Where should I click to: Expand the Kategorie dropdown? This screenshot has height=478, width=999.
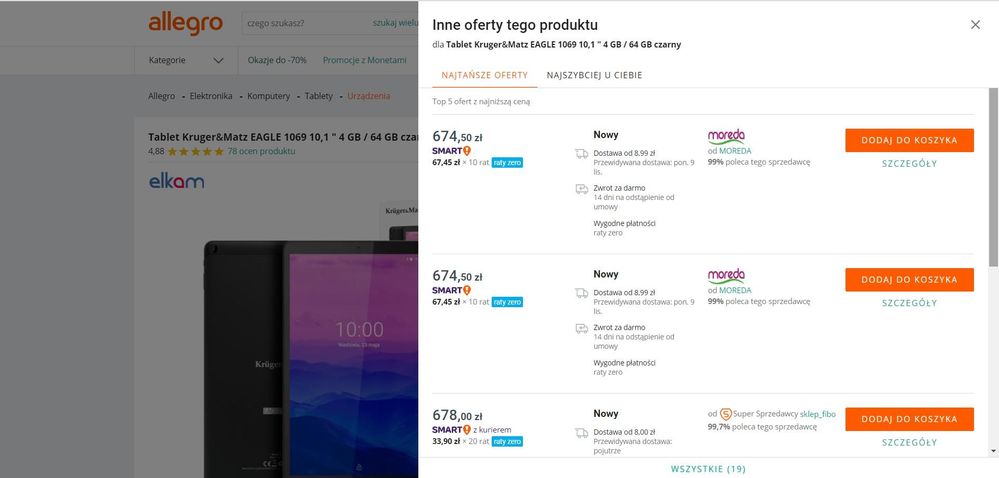[186, 61]
